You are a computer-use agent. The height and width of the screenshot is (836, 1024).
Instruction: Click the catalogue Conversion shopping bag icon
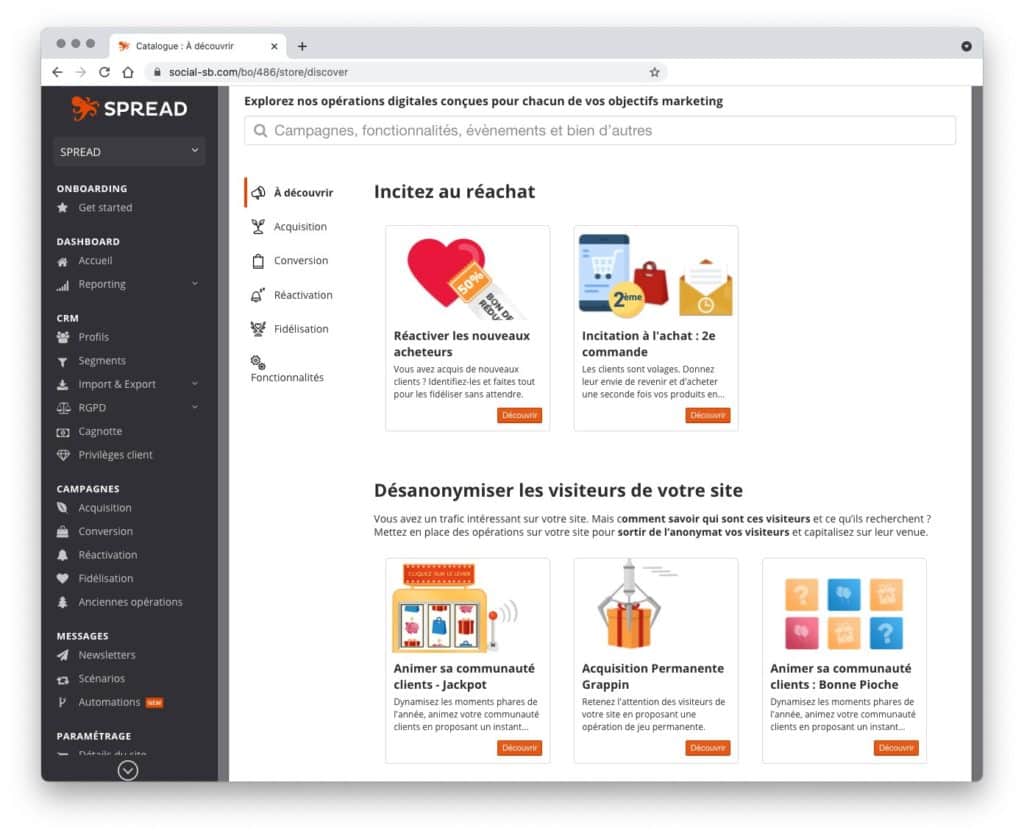tap(259, 261)
